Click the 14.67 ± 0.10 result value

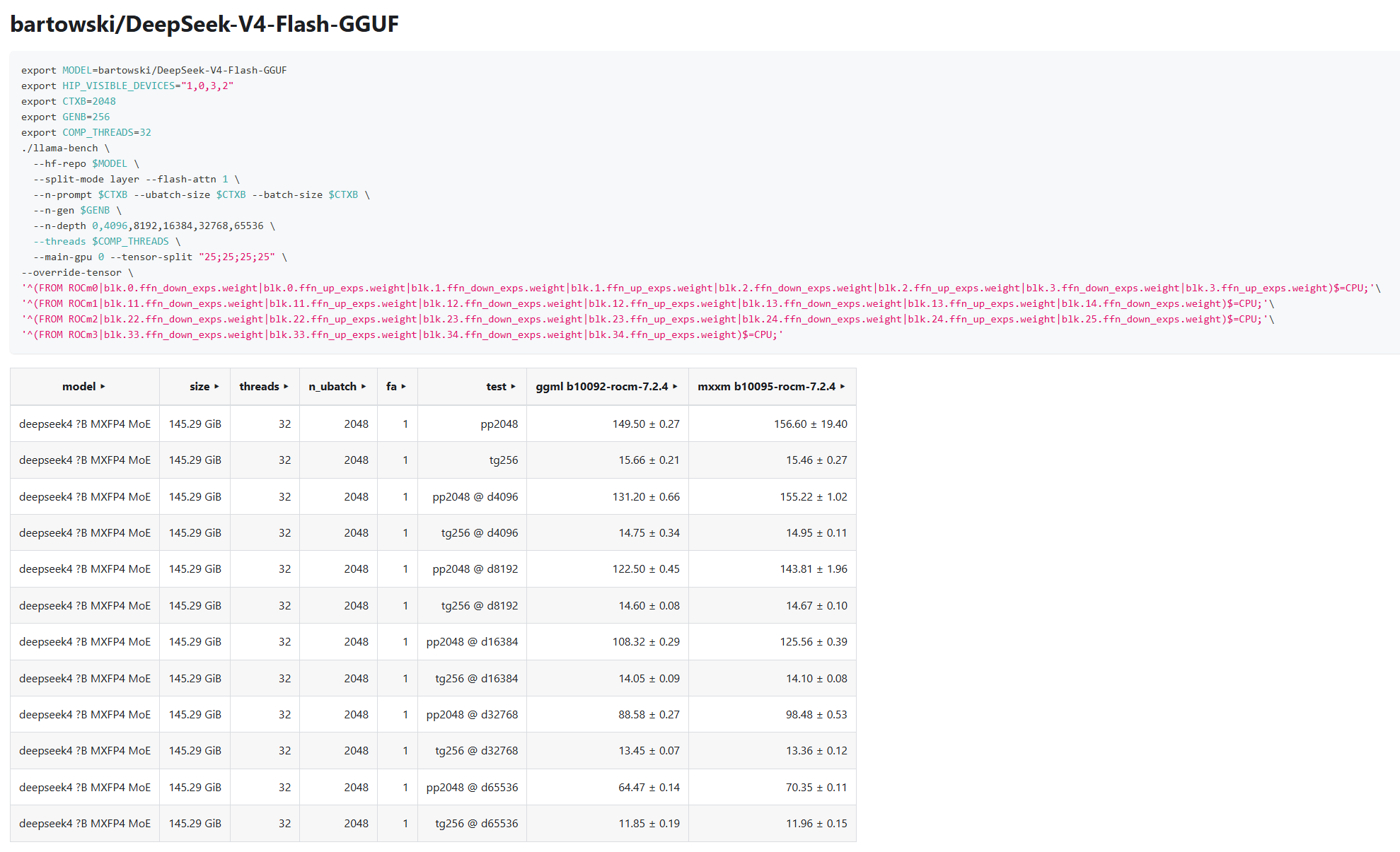(x=817, y=606)
